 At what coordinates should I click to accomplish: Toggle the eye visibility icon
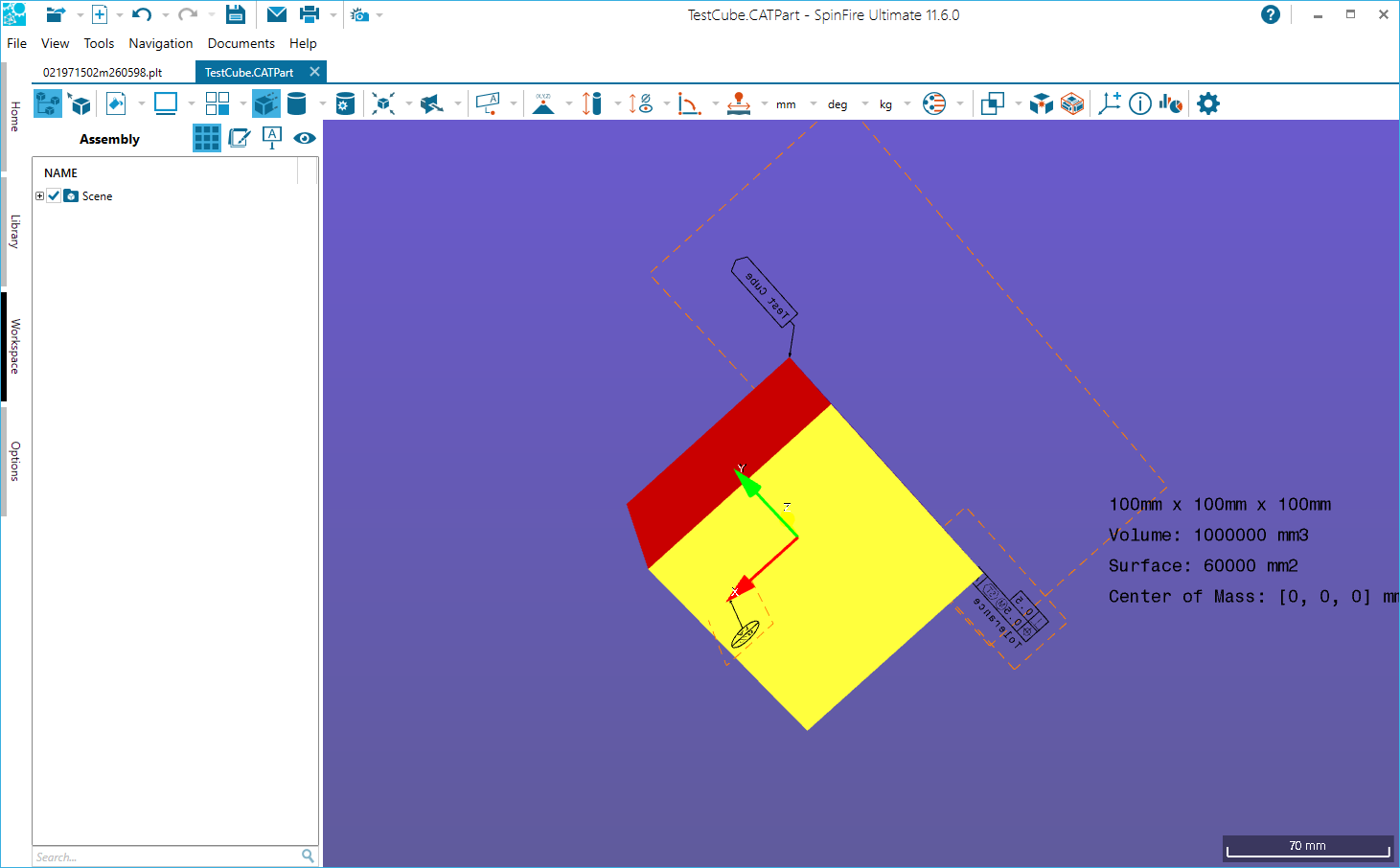[305, 138]
